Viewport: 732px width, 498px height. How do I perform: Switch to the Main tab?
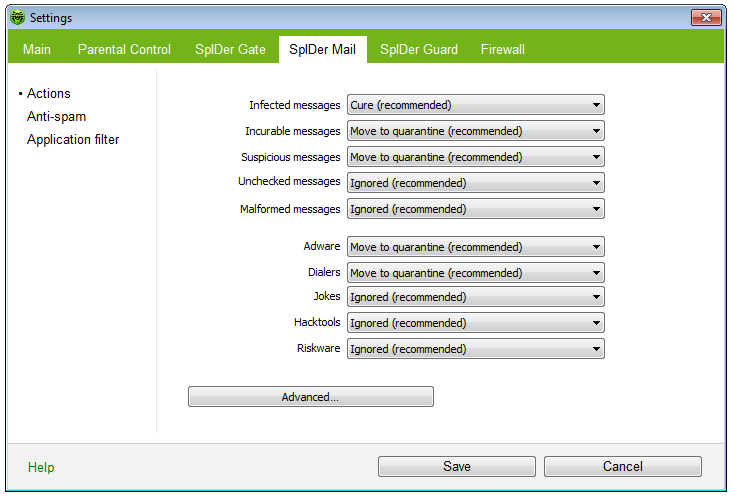[36, 49]
